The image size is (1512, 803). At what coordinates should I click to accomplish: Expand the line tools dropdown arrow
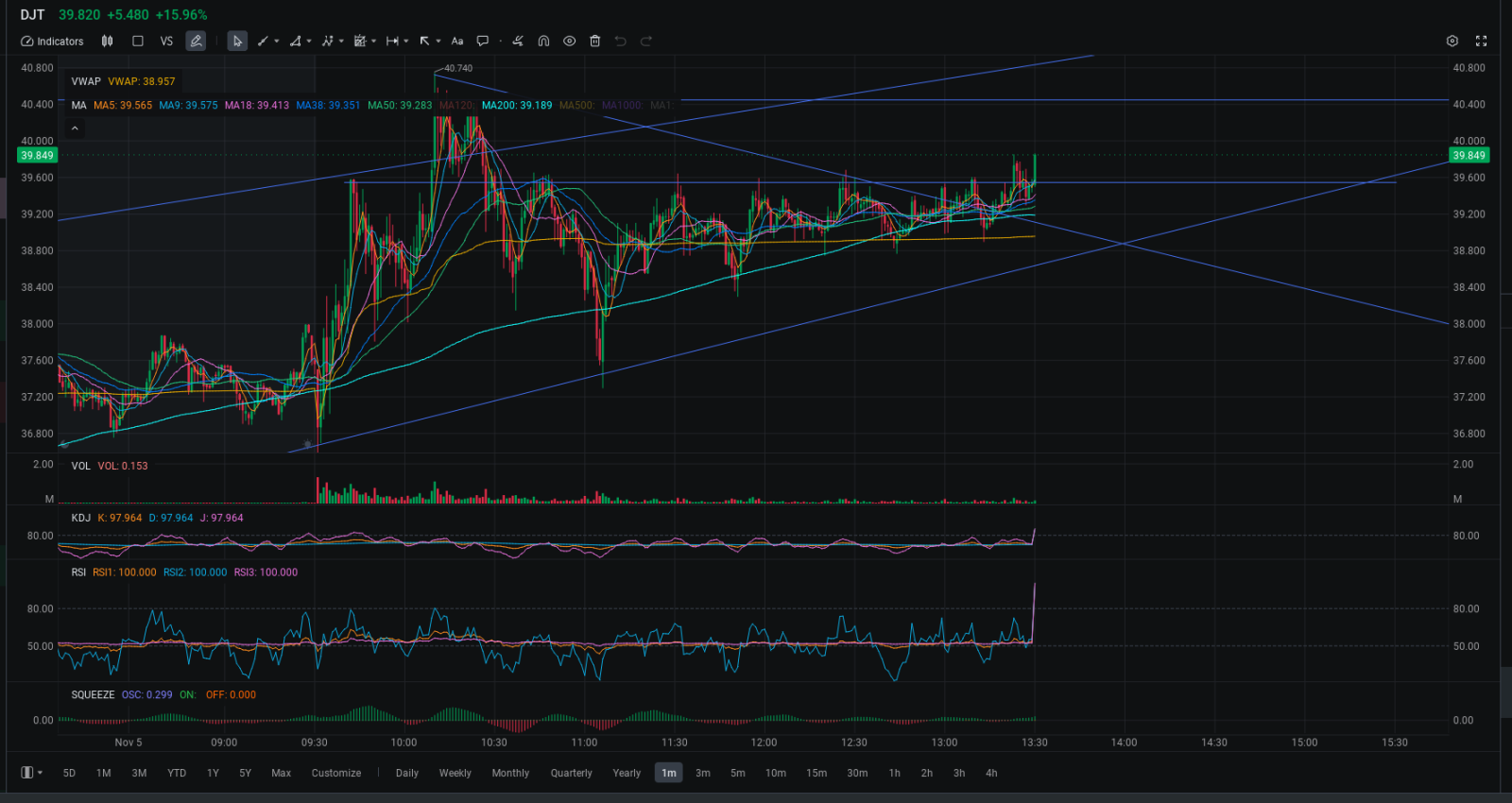click(x=277, y=42)
